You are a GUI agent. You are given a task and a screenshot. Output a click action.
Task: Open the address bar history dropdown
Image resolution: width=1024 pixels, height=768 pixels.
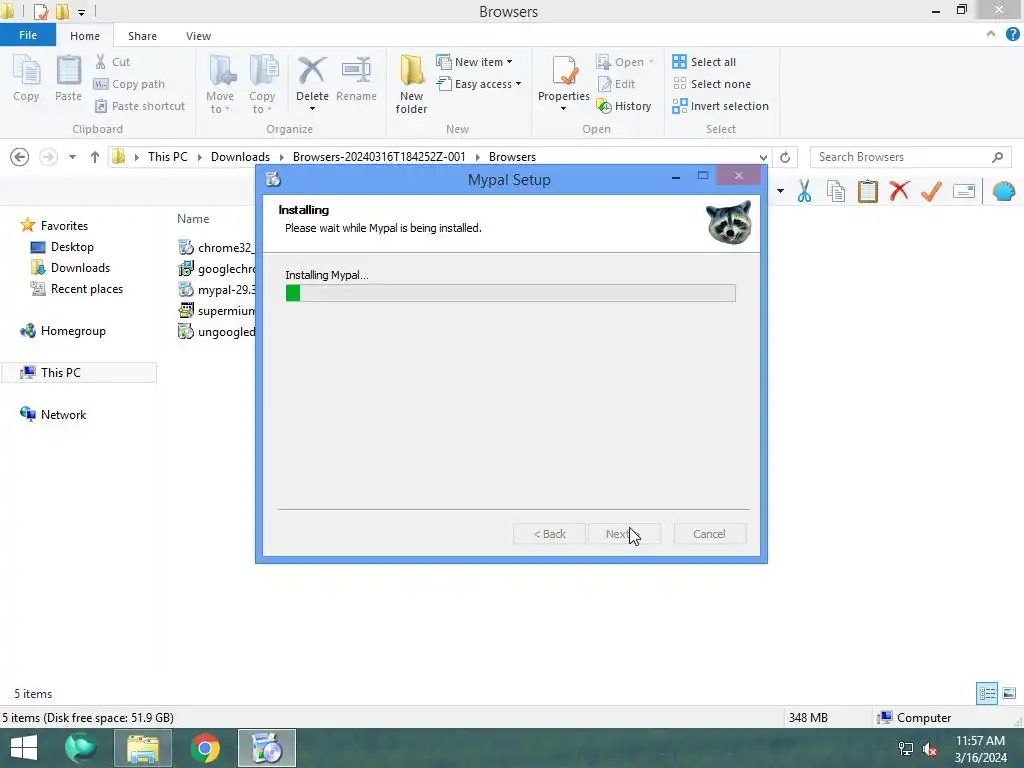click(x=763, y=157)
